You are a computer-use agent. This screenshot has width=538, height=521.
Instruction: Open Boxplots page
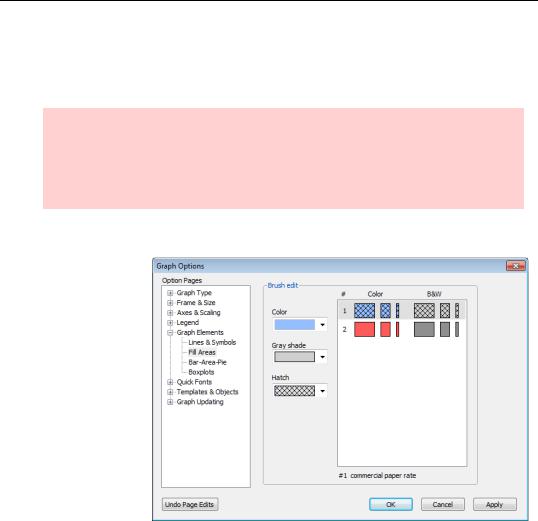[201, 372]
